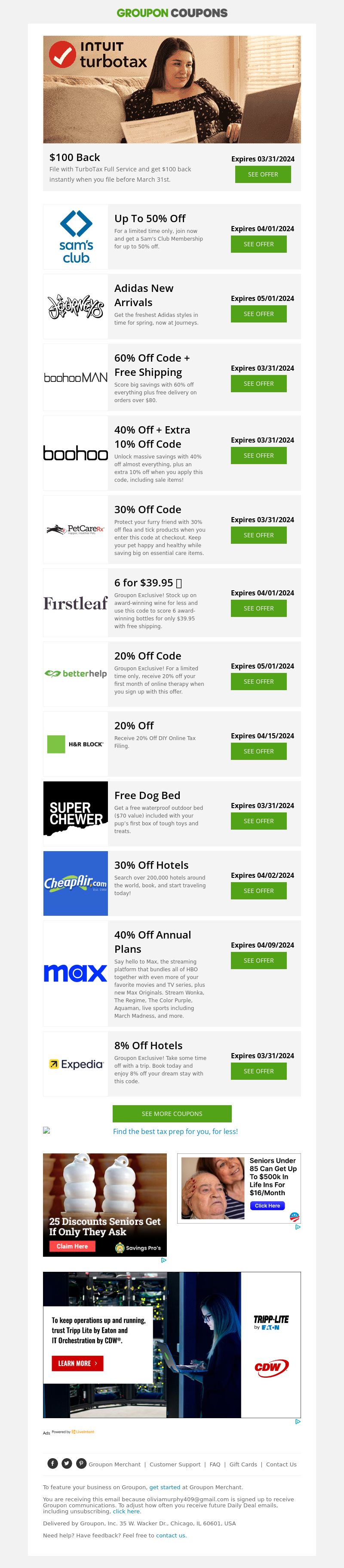Click Learn More in Tripp Lite ad
The width and height of the screenshot is (344, 1568).
[77, 1363]
